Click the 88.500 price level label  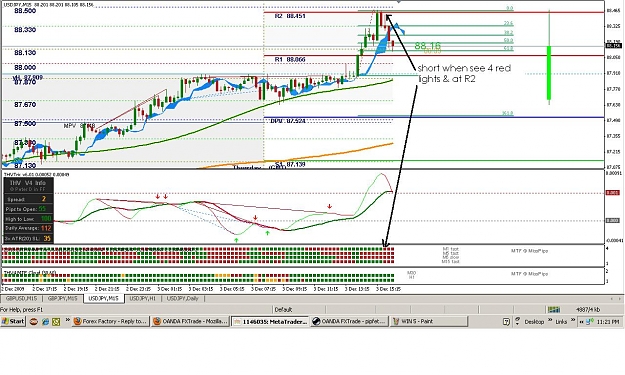coord(25,11)
